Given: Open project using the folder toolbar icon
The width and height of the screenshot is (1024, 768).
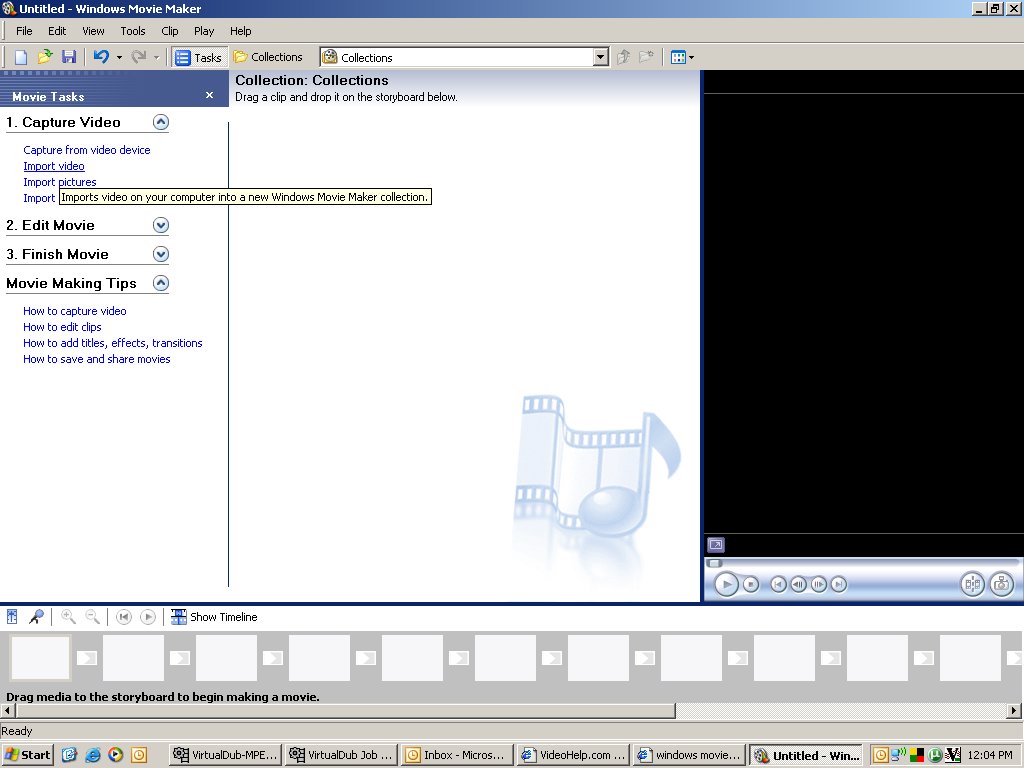Looking at the screenshot, I should pyautogui.click(x=44, y=57).
